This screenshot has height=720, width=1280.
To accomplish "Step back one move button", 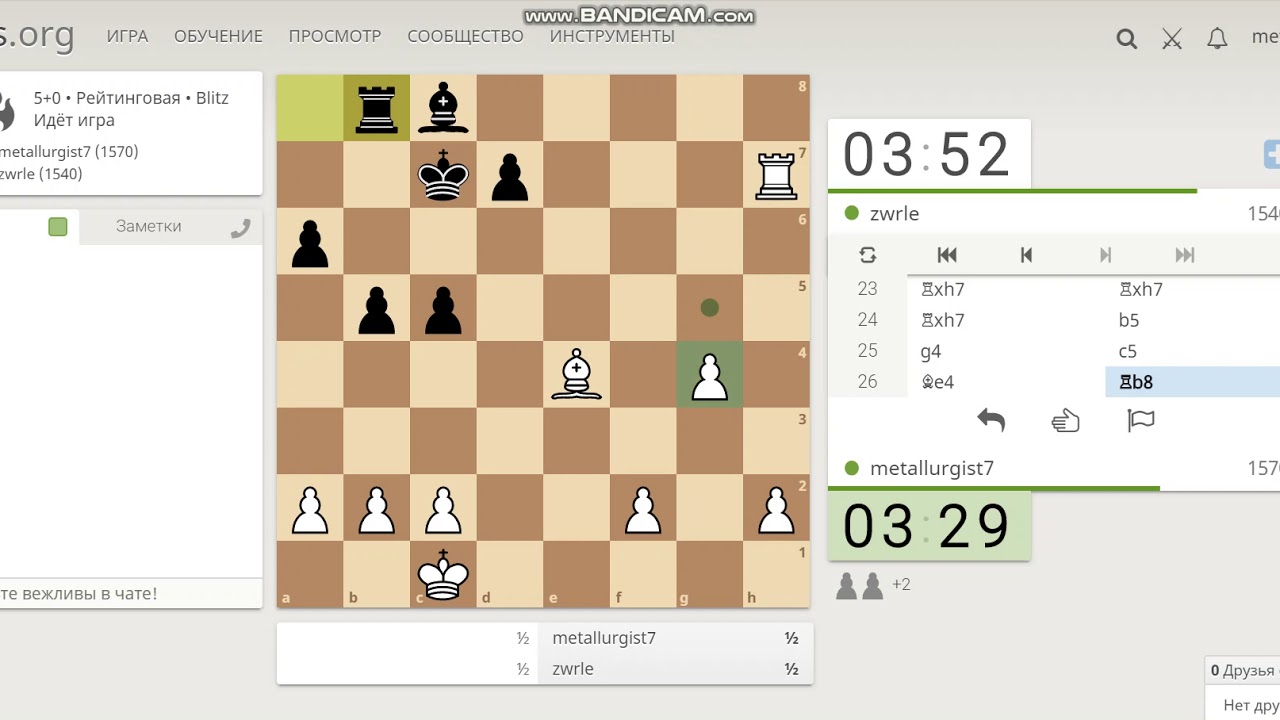I will tap(1026, 255).
